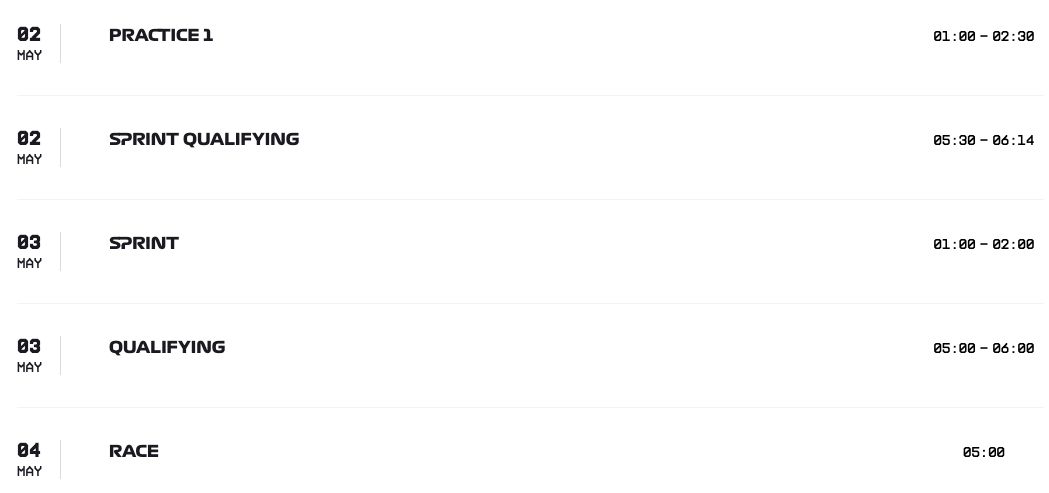Click the Qualifying session on 03 May

167,347
